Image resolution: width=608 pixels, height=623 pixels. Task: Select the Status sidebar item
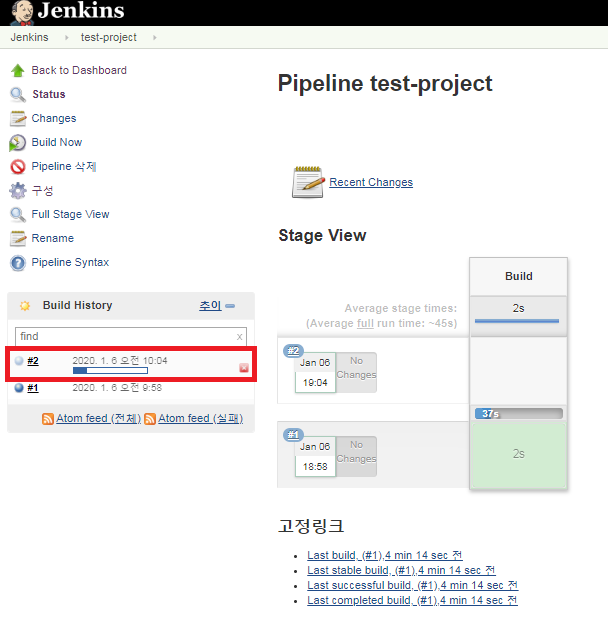tap(49, 94)
